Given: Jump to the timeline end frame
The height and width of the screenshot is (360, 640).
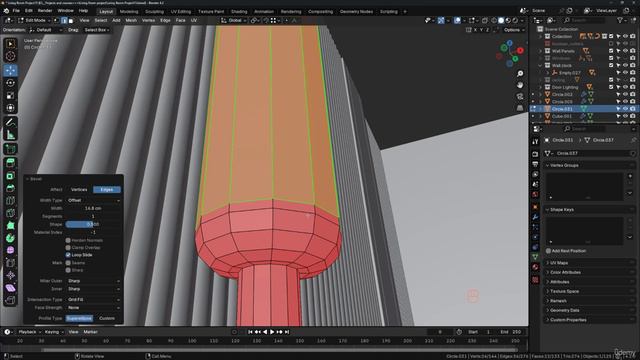Looking at the screenshot, I should click(x=287, y=332).
